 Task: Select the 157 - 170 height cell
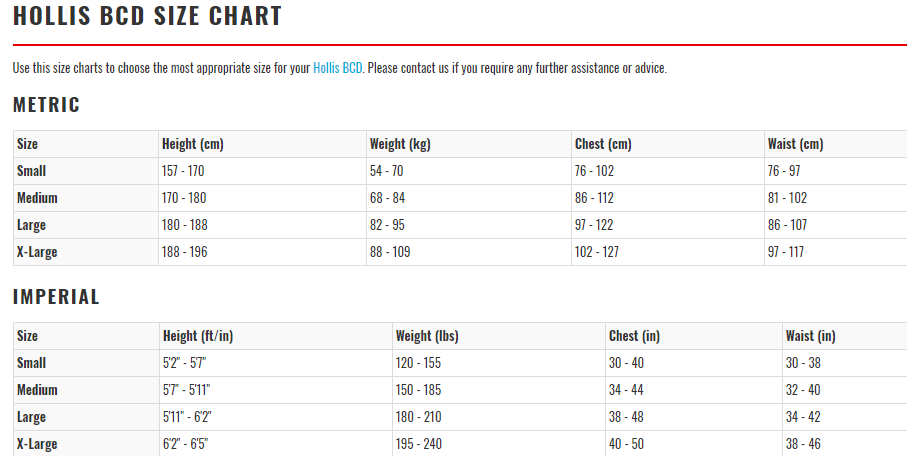pyautogui.click(x=183, y=171)
